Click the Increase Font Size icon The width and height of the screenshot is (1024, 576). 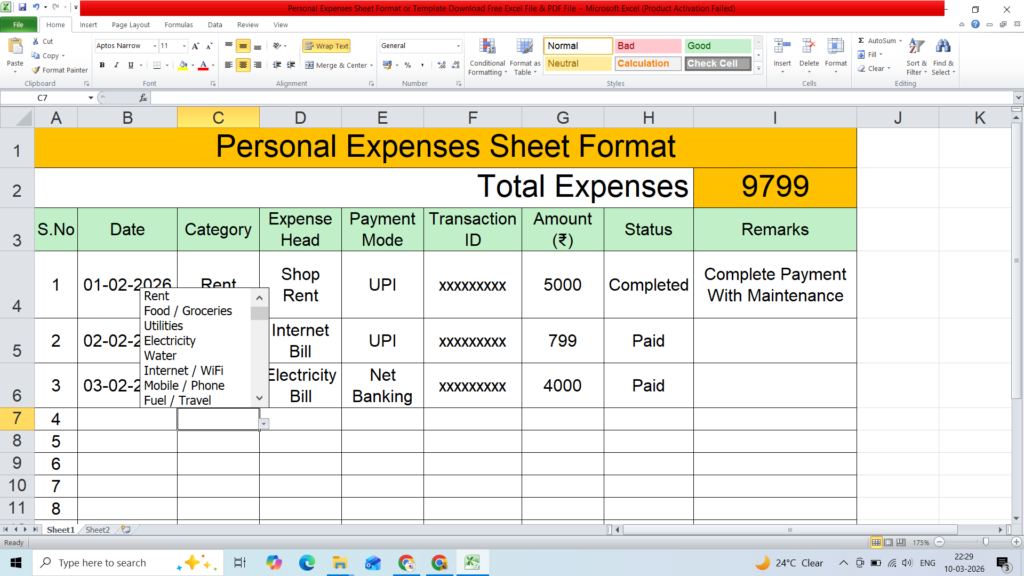tap(195, 46)
